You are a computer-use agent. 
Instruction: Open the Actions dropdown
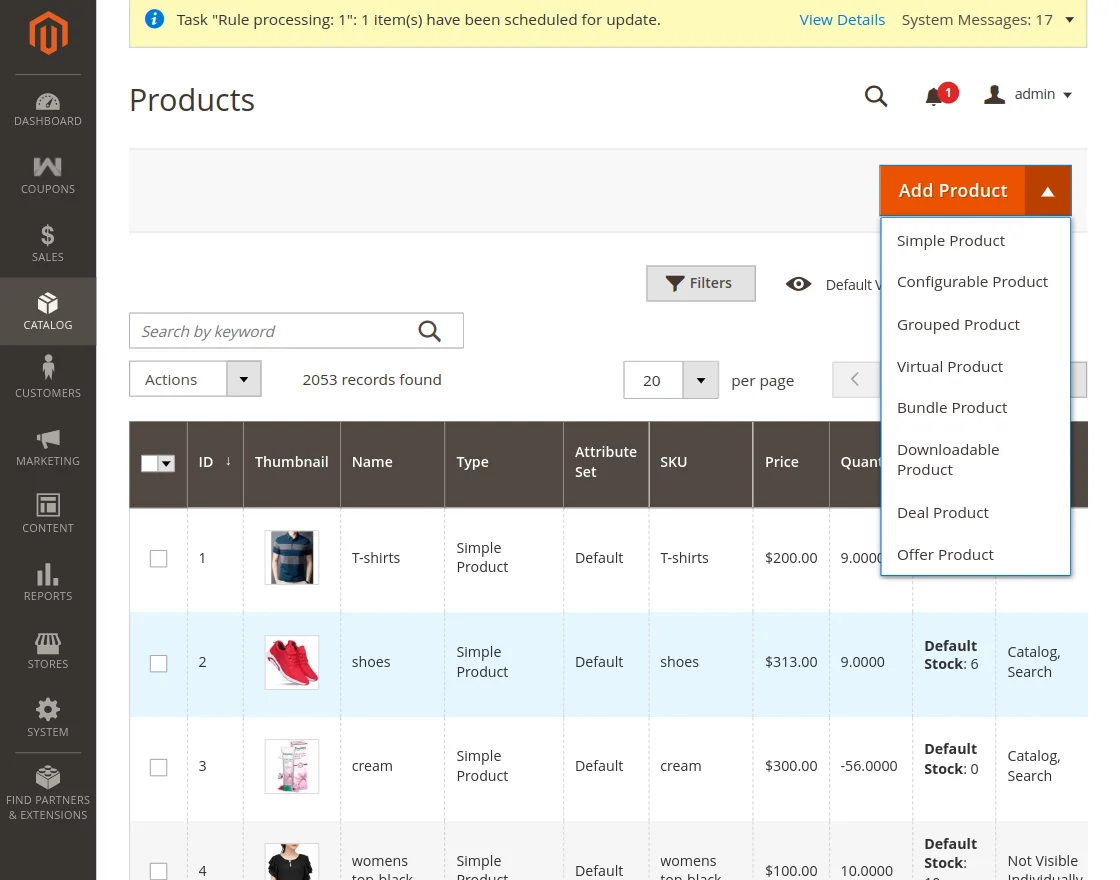[x=195, y=379]
